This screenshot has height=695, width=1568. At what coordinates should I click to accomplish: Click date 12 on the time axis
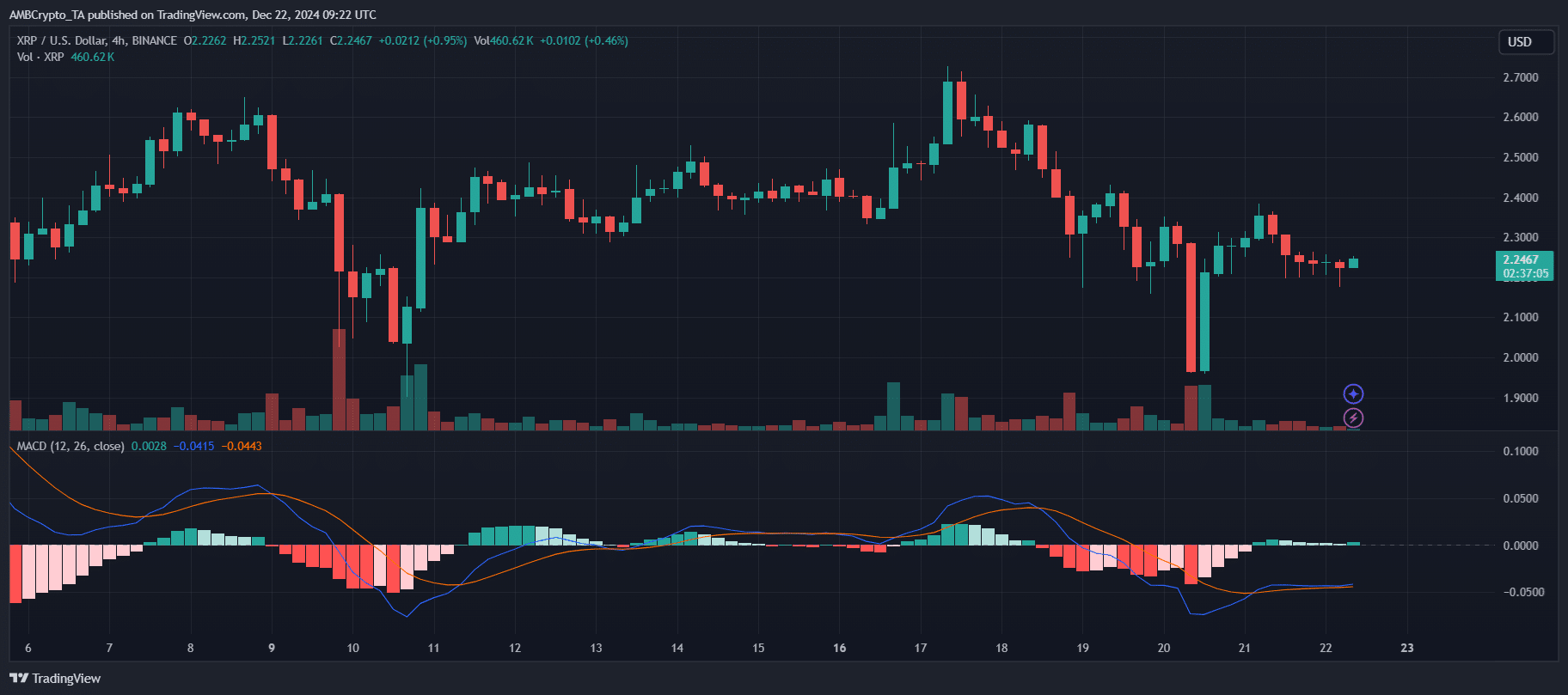point(515,648)
